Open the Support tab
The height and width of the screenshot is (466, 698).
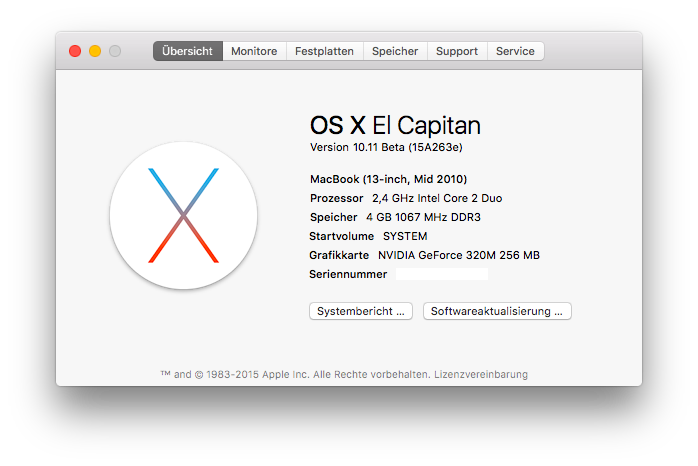click(x=457, y=51)
